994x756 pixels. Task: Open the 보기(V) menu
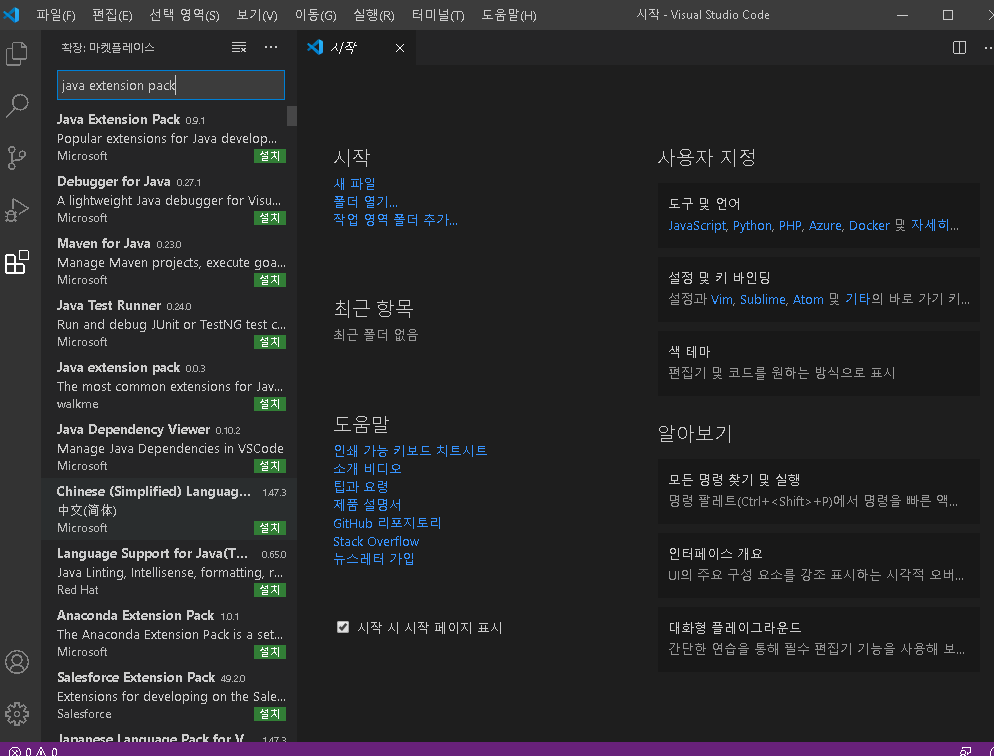coord(257,15)
